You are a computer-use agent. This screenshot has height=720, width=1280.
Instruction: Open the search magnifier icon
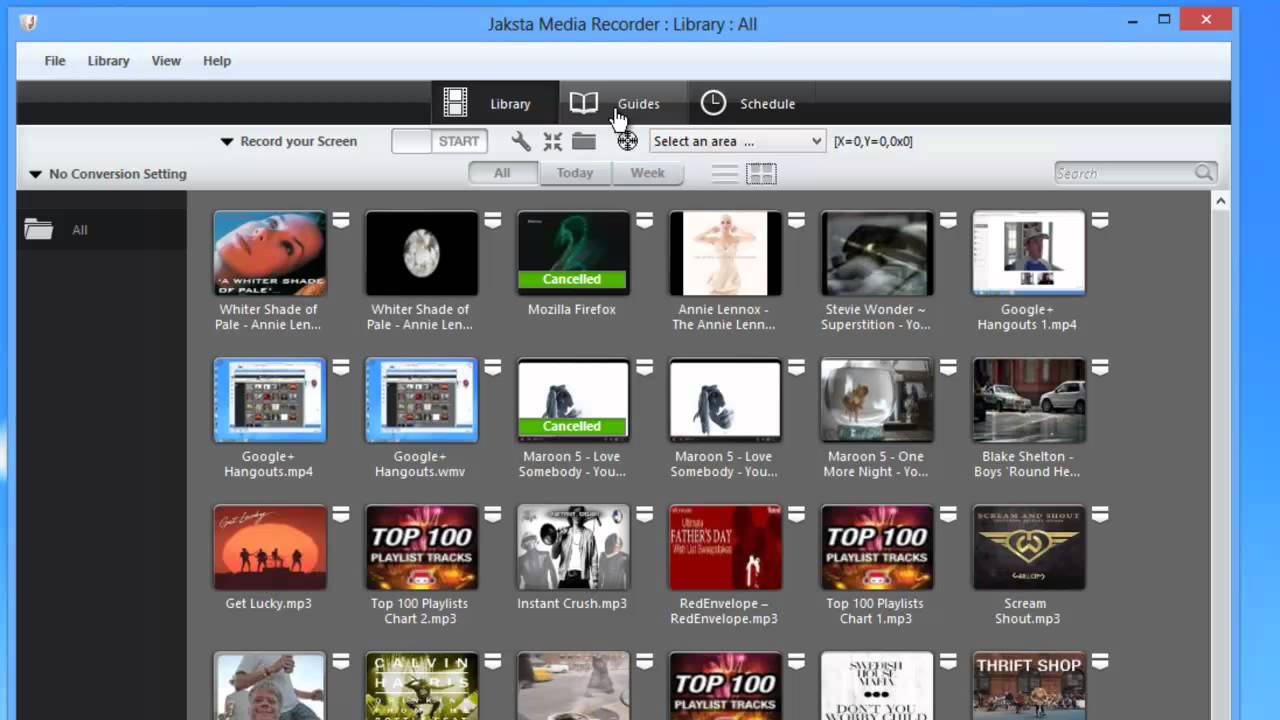pyautogui.click(x=1202, y=172)
